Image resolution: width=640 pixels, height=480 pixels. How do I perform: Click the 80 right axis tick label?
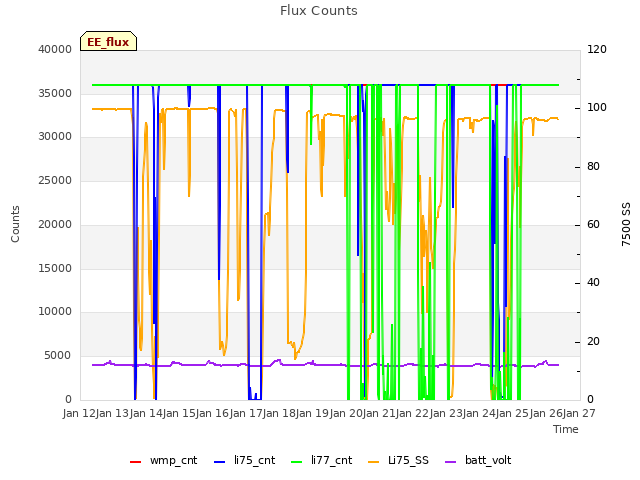point(593,167)
